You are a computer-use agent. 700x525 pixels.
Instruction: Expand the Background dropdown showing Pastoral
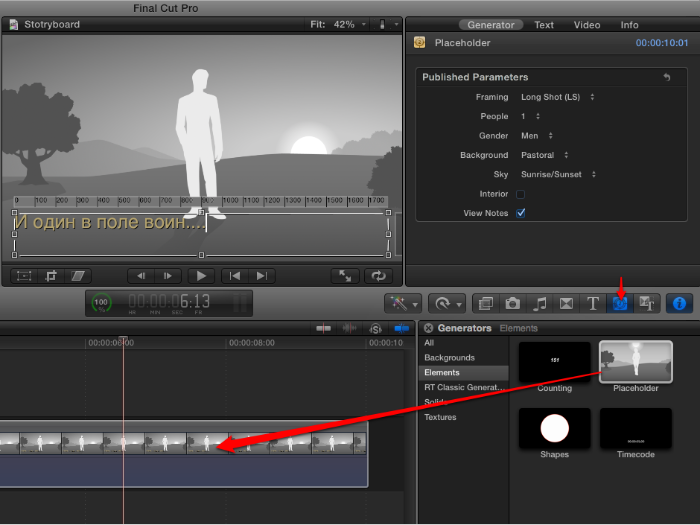pyautogui.click(x=545, y=155)
